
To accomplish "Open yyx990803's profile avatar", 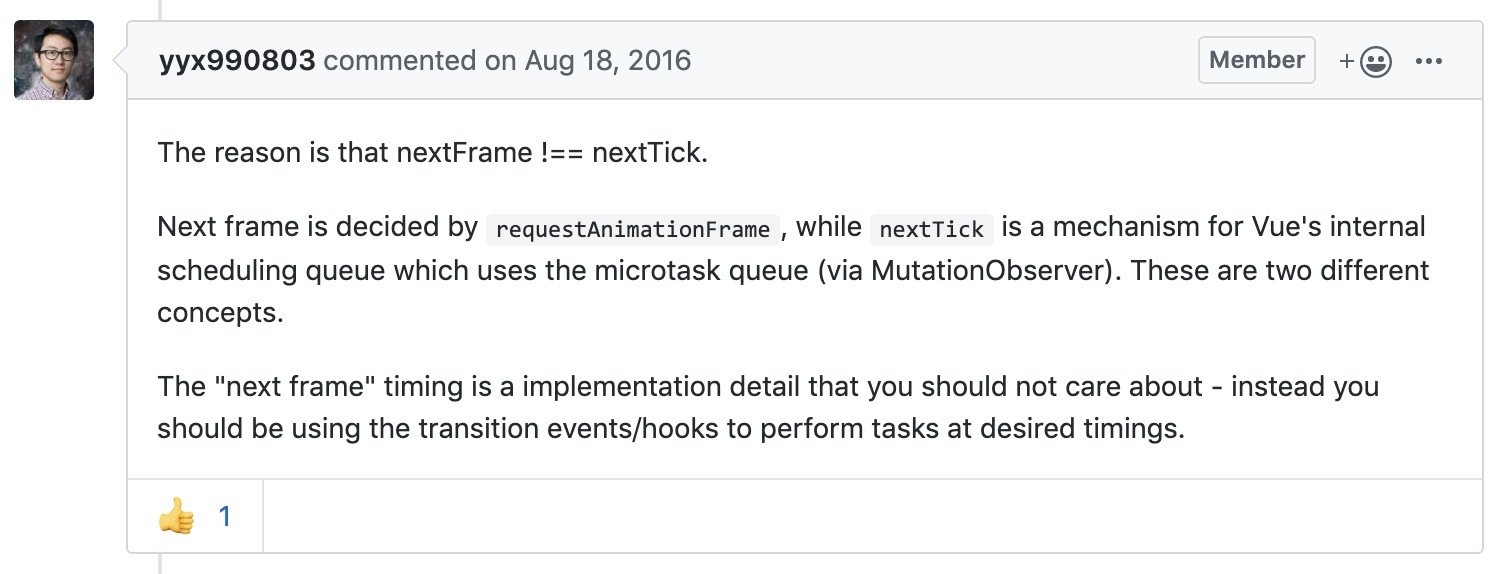I will tap(54, 60).
